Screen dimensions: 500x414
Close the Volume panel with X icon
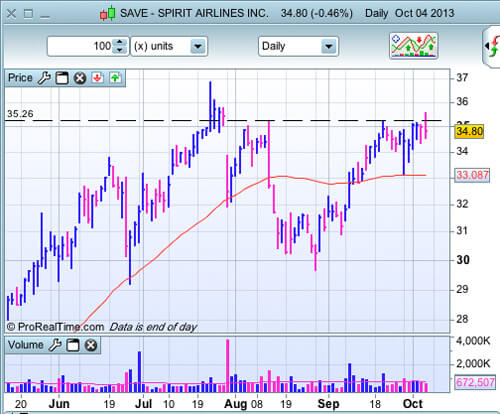point(91,345)
